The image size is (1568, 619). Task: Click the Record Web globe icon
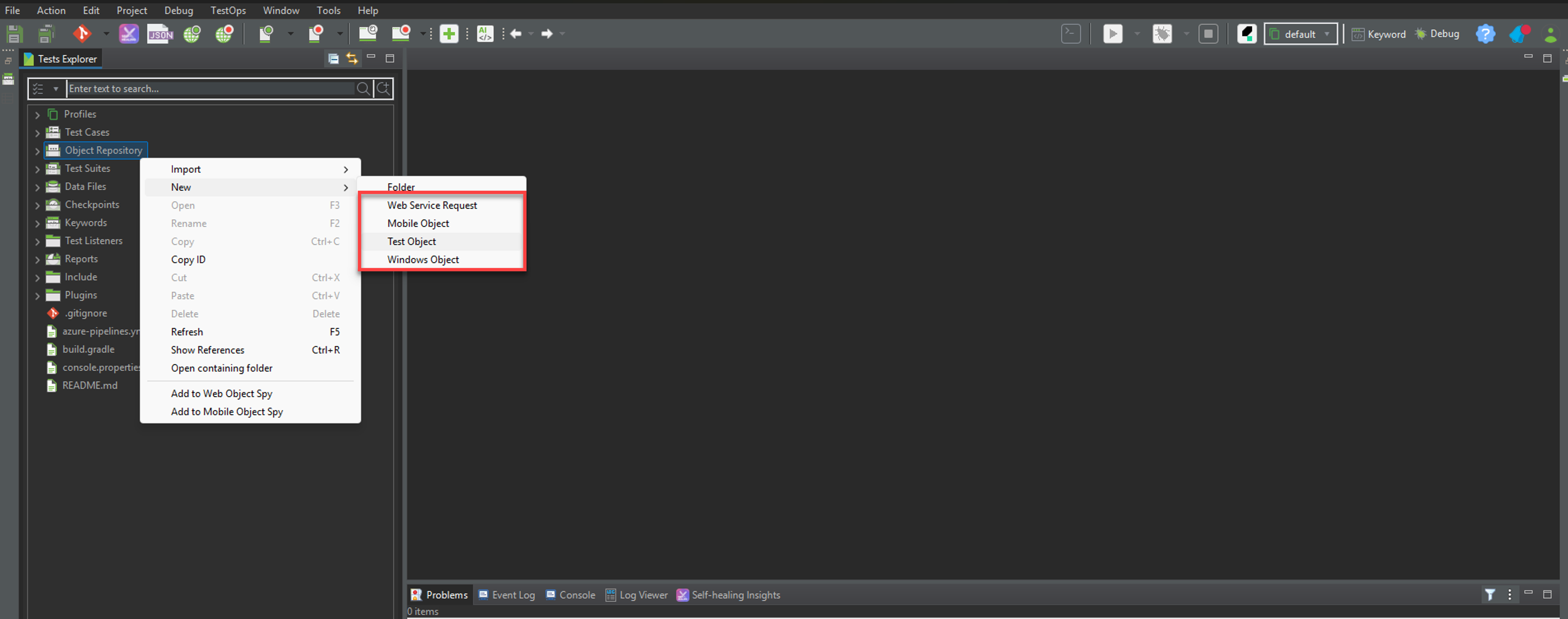(x=224, y=33)
